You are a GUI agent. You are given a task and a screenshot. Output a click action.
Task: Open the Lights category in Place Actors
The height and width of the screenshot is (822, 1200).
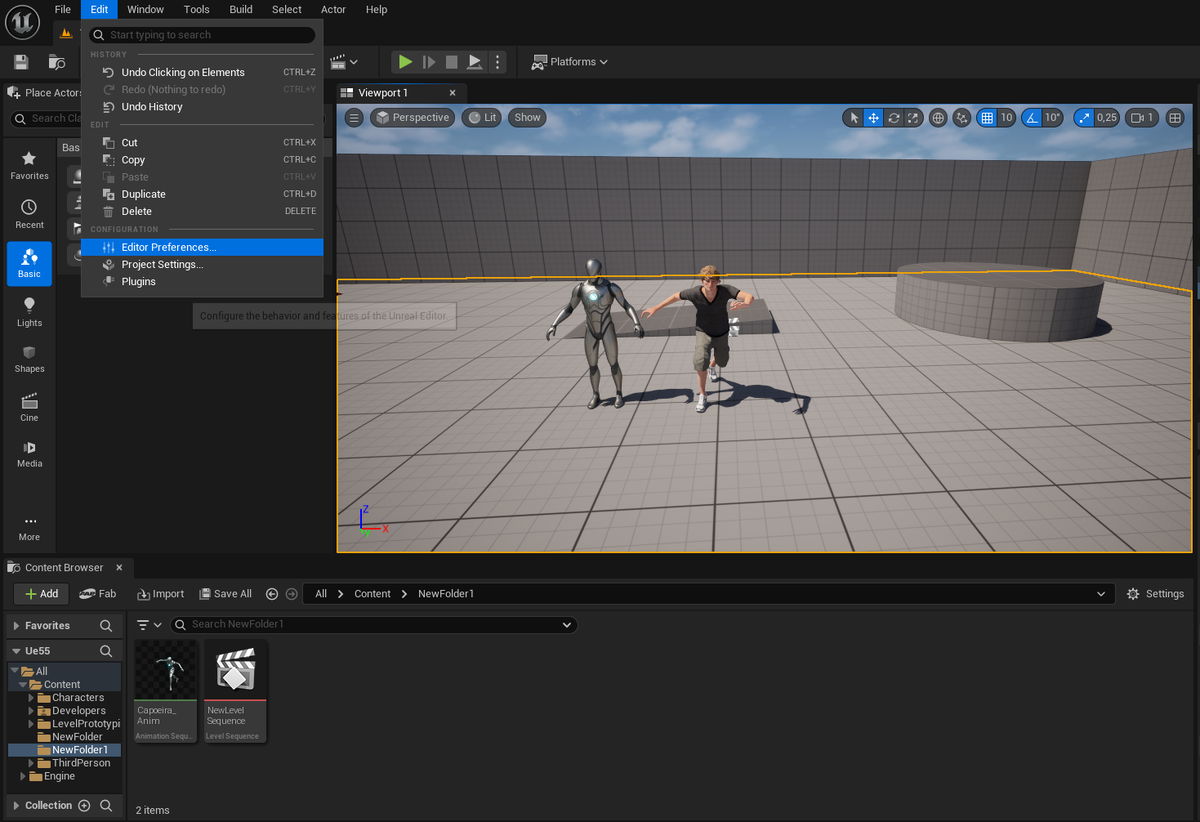coord(29,311)
